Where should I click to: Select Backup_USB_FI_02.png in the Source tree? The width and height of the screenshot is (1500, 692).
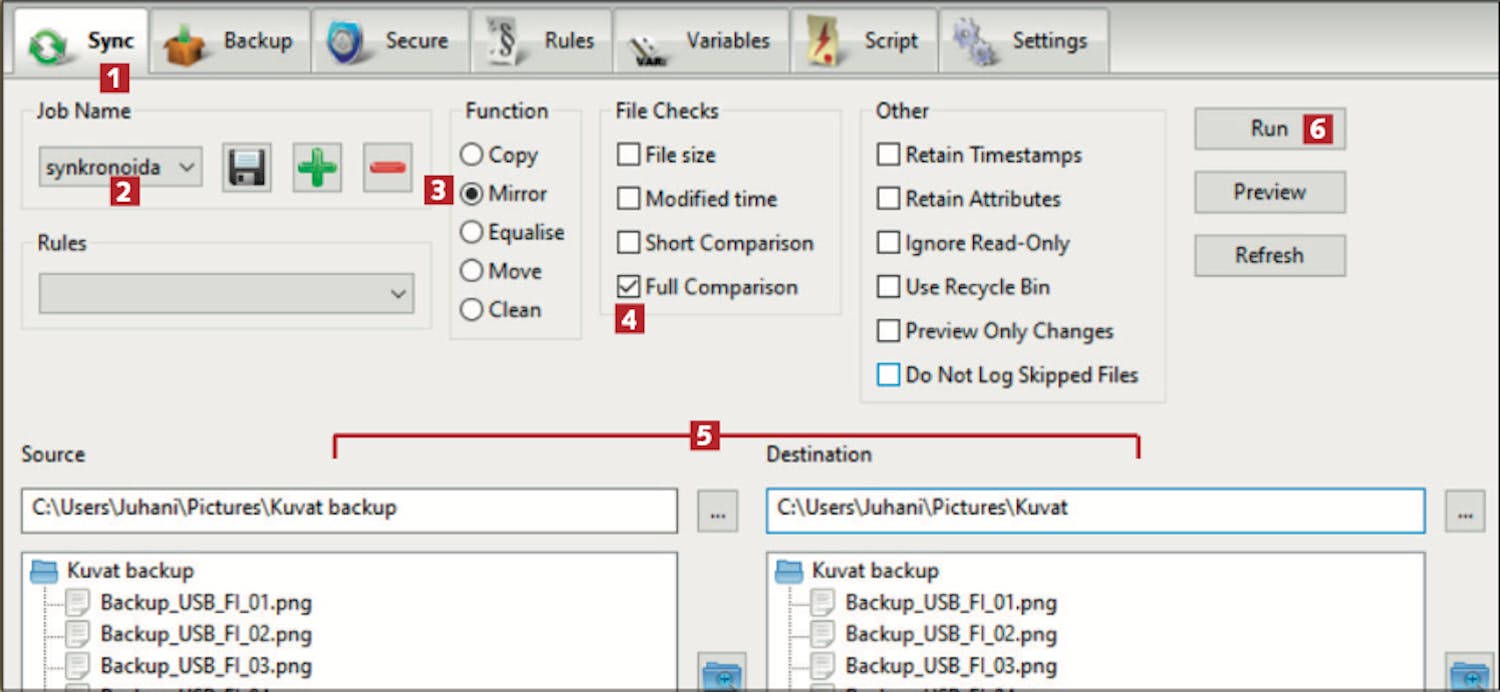[x=205, y=635]
